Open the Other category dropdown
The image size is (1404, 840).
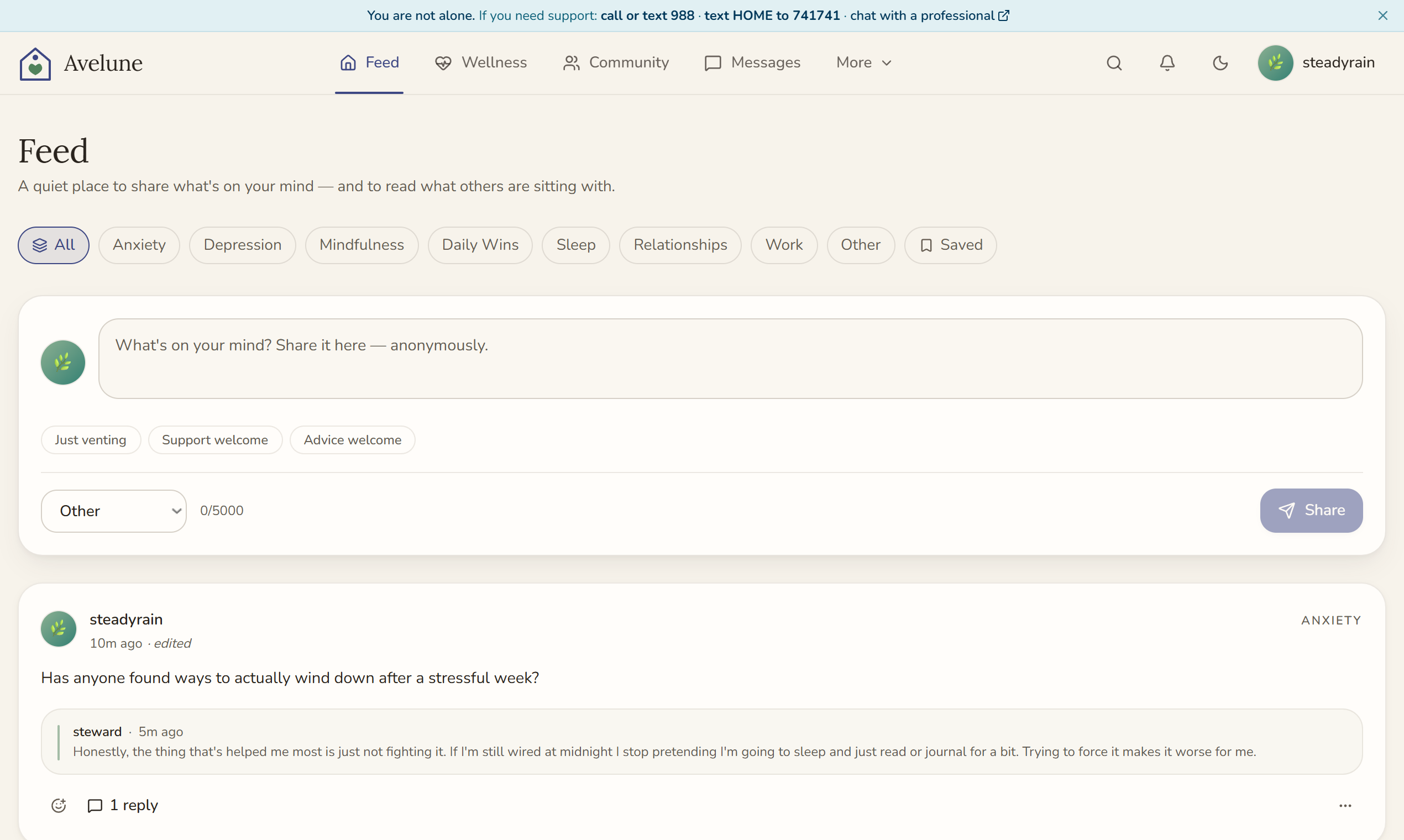(114, 511)
